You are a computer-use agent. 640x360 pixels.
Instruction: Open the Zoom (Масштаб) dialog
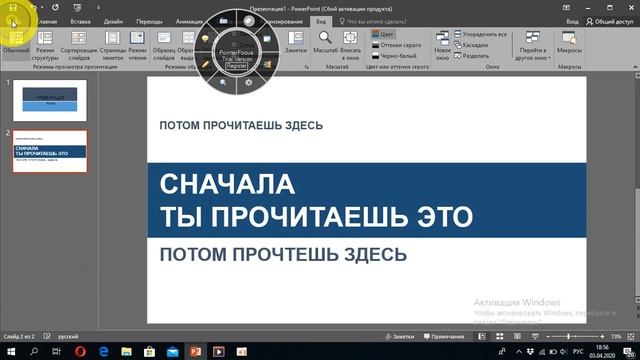click(x=325, y=42)
